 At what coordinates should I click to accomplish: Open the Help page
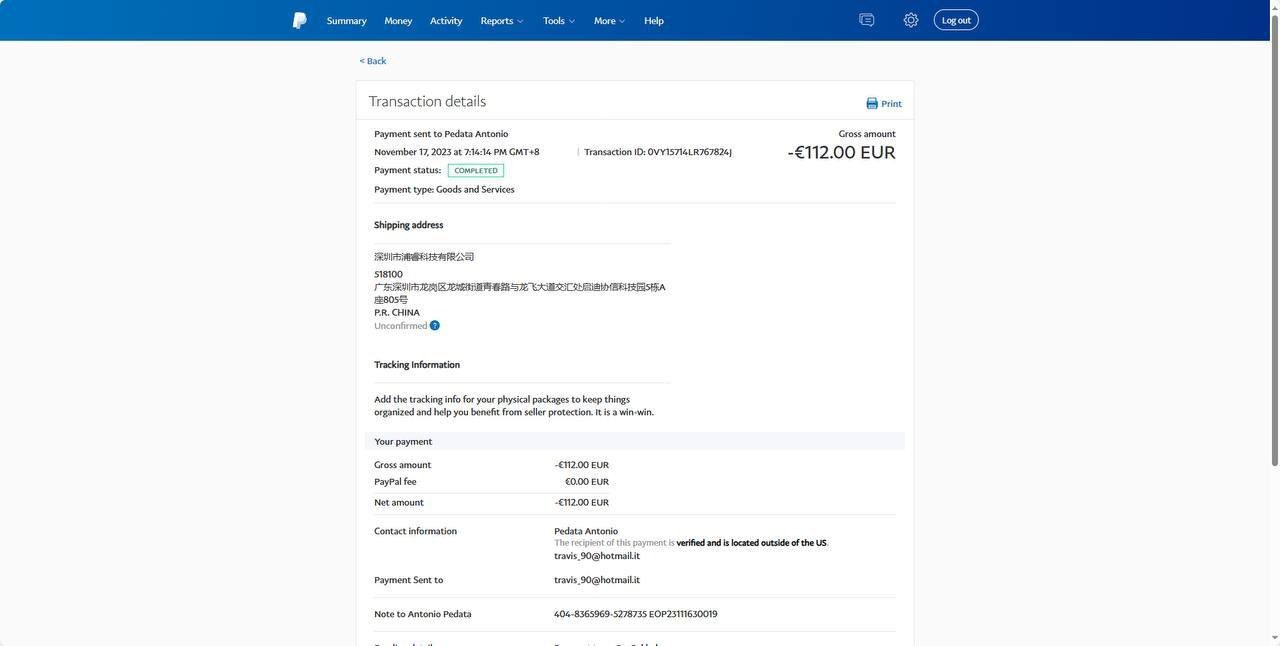tap(654, 21)
